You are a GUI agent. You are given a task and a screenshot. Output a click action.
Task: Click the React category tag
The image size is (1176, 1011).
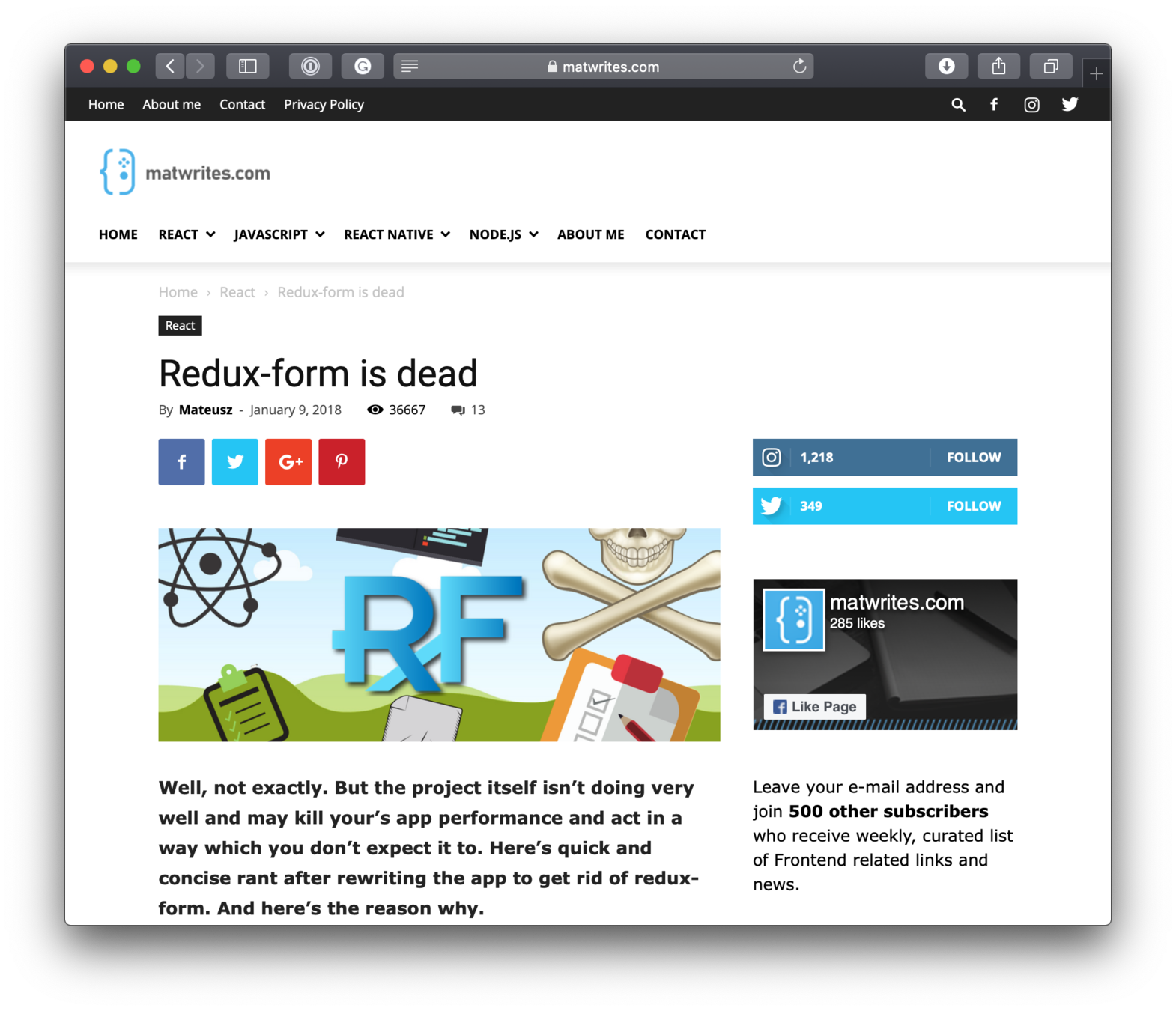[x=180, y=326]
